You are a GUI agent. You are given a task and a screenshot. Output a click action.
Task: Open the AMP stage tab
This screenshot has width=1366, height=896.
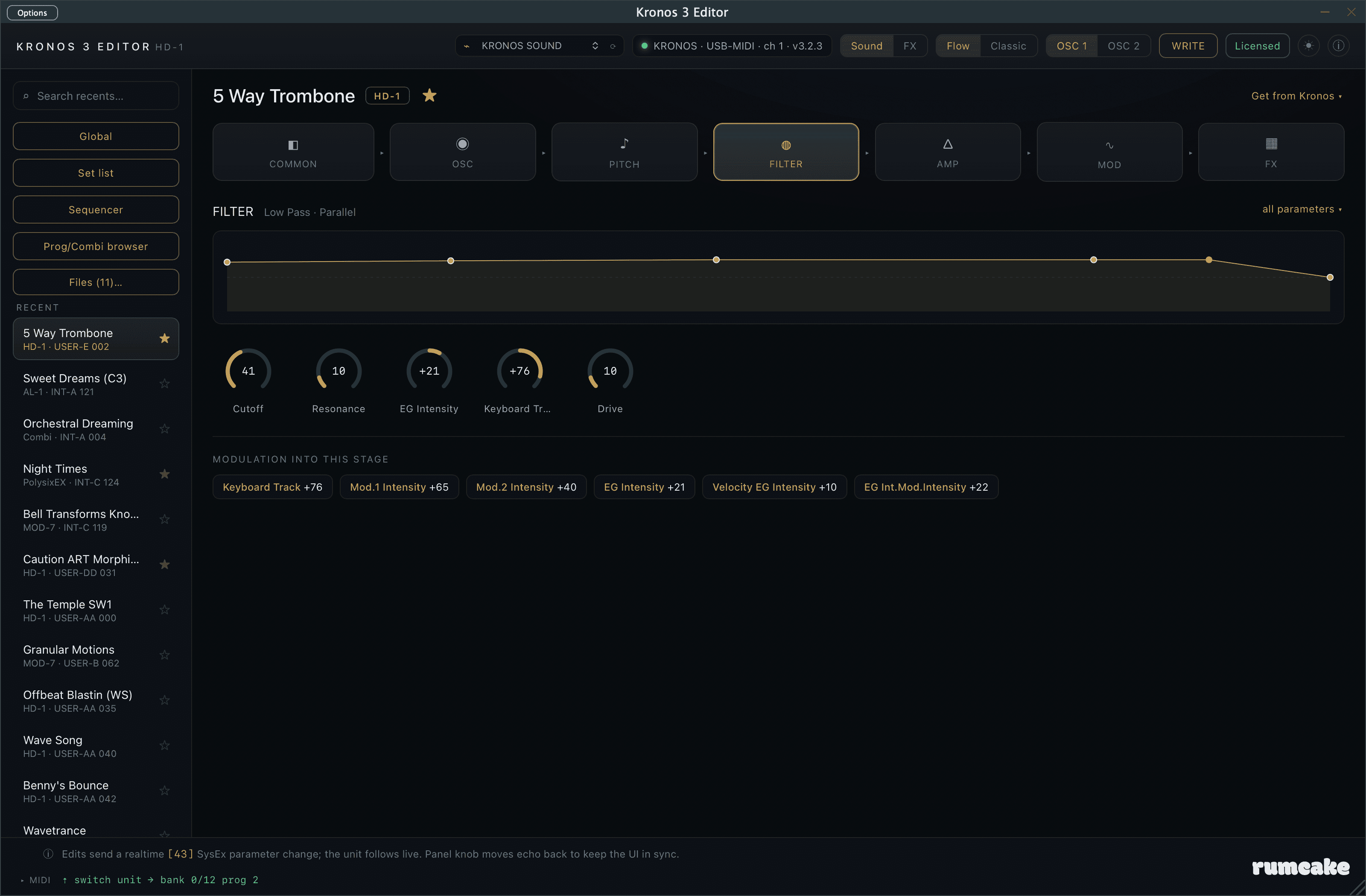pyautogui.click(x=948, y=152)
